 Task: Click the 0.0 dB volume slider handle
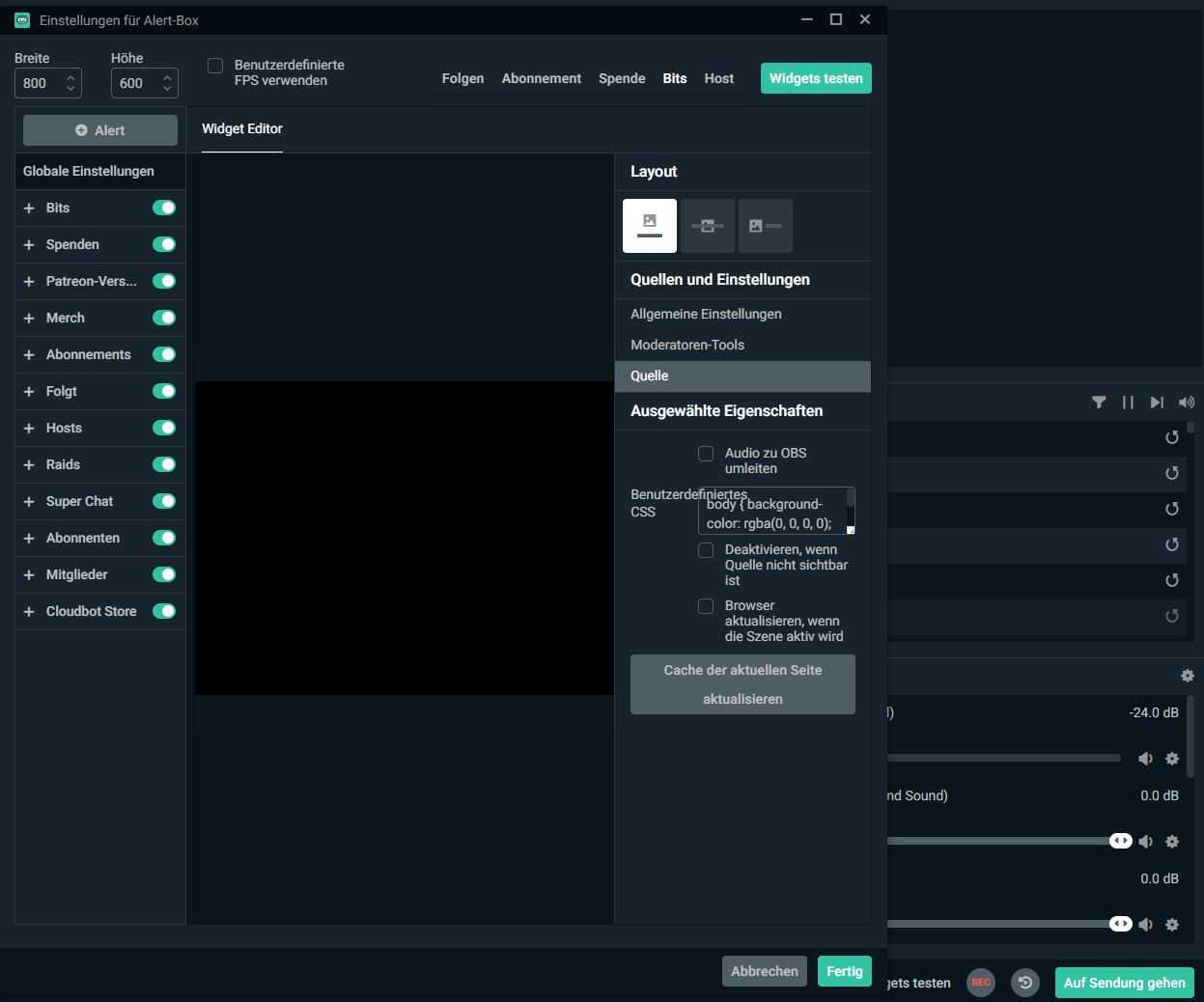tap(1120, 841)
